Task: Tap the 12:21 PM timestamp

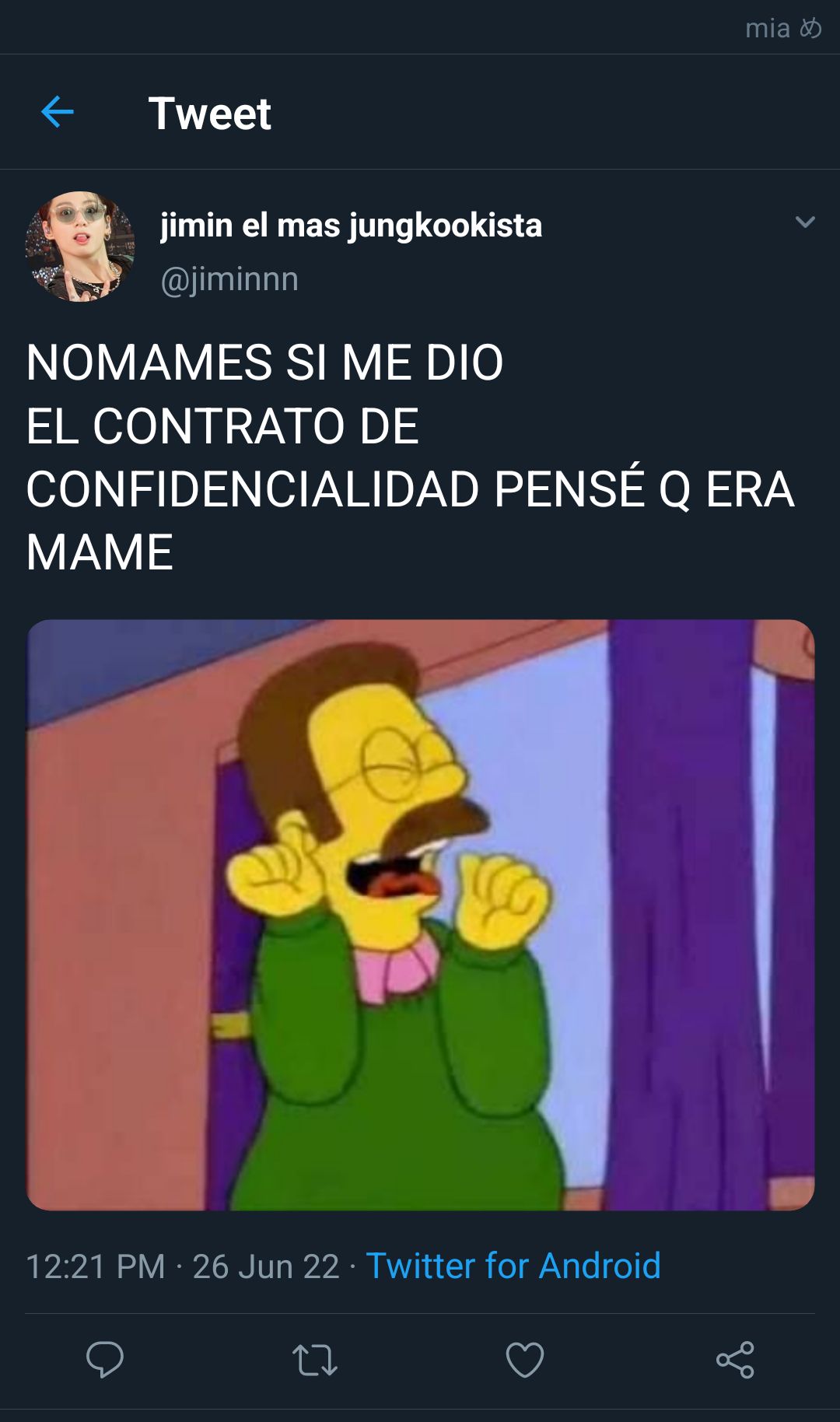Action: click(x=96, y=1266)
